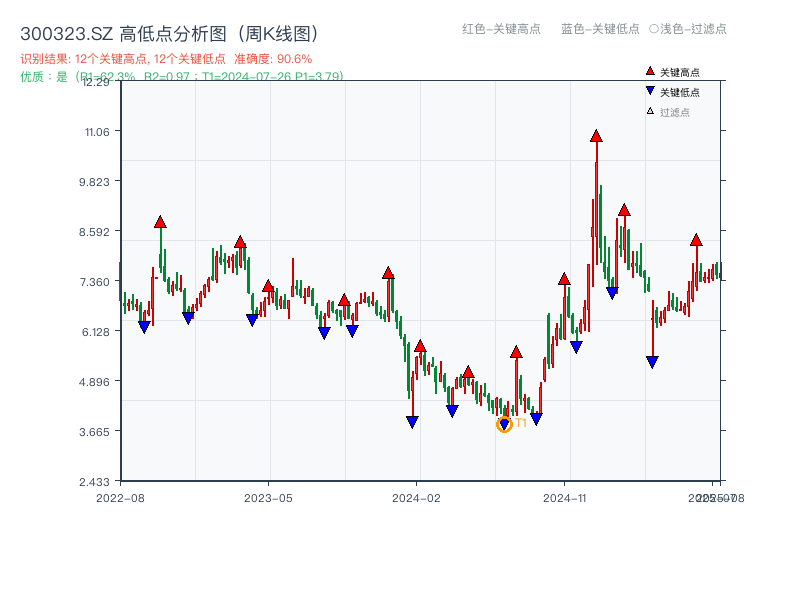This screenshot has width=800, height=600.
Task: Click the 红色-关键高点 header legend text
Action: (x=501, y=29)
